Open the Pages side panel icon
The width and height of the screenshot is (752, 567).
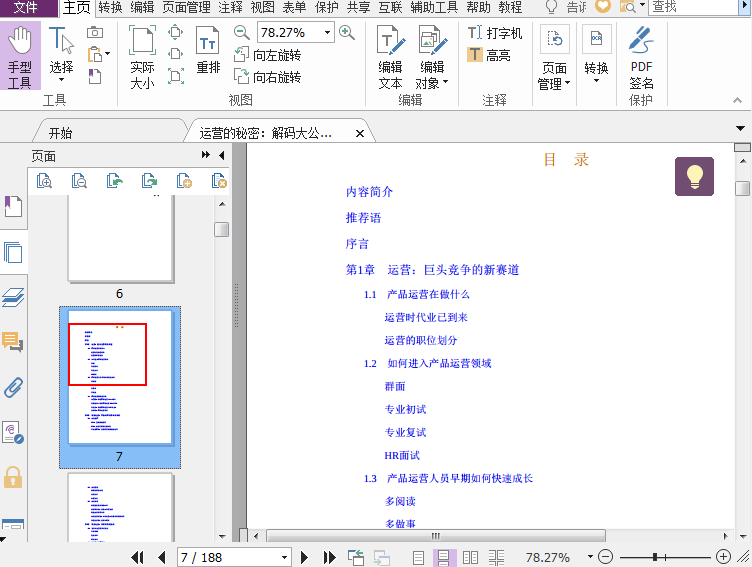(13, 252)
